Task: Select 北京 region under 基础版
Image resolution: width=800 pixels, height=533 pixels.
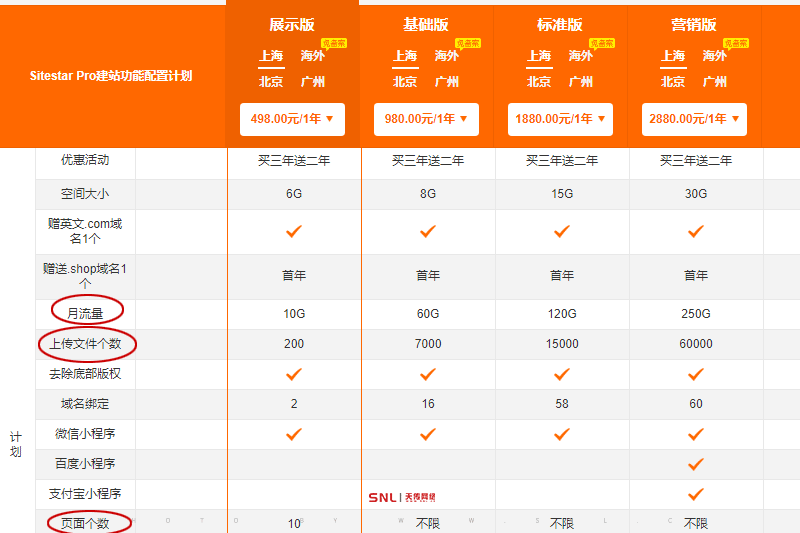Action: [x=405, y=82]
